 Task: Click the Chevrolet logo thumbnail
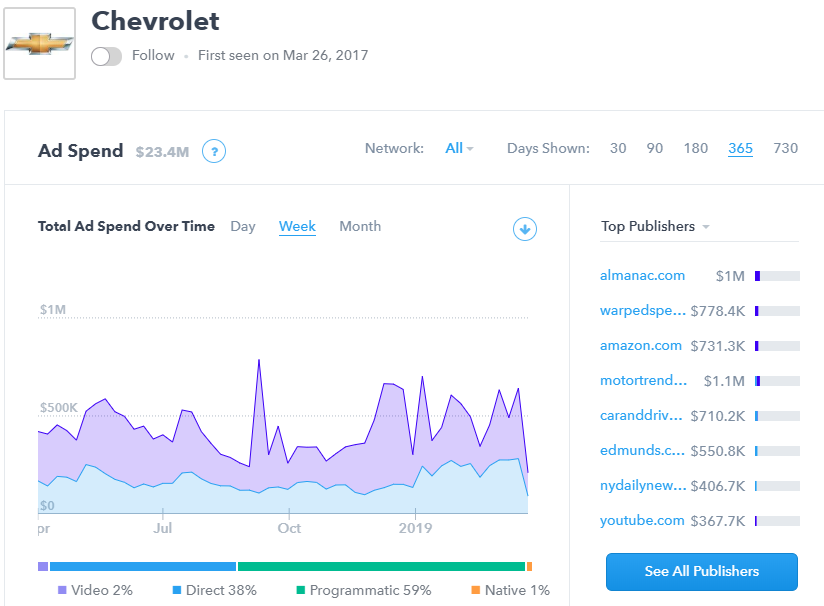pyautogui.click(x=40, y=44)
